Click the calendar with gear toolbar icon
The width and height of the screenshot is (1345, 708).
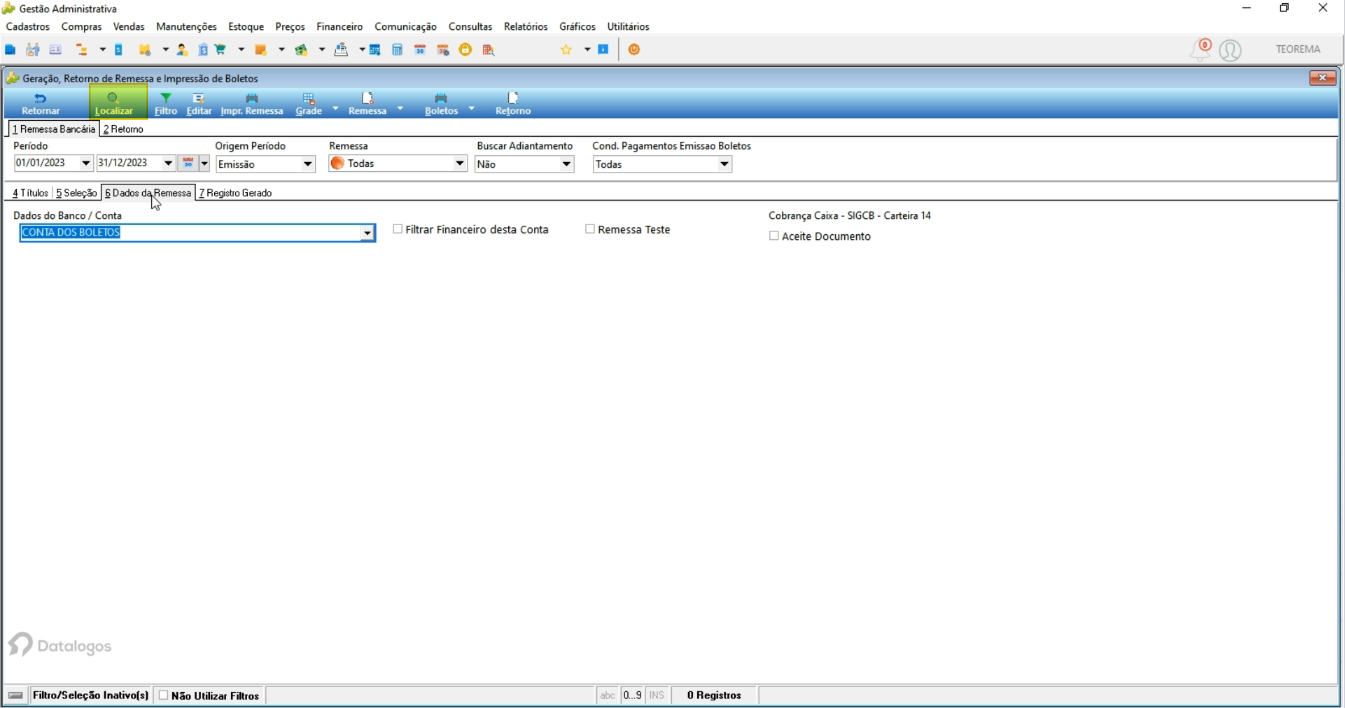click(443, 49)
